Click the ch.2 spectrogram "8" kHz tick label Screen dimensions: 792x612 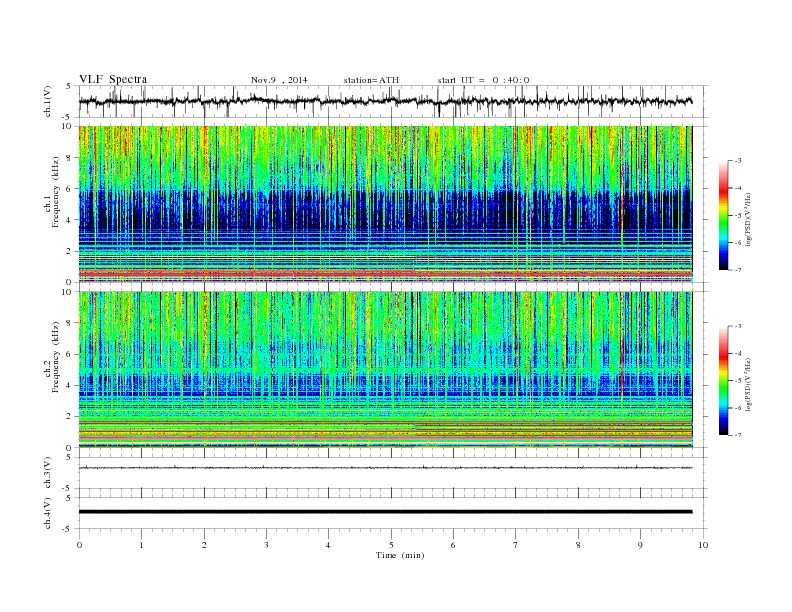coord(70,323)
